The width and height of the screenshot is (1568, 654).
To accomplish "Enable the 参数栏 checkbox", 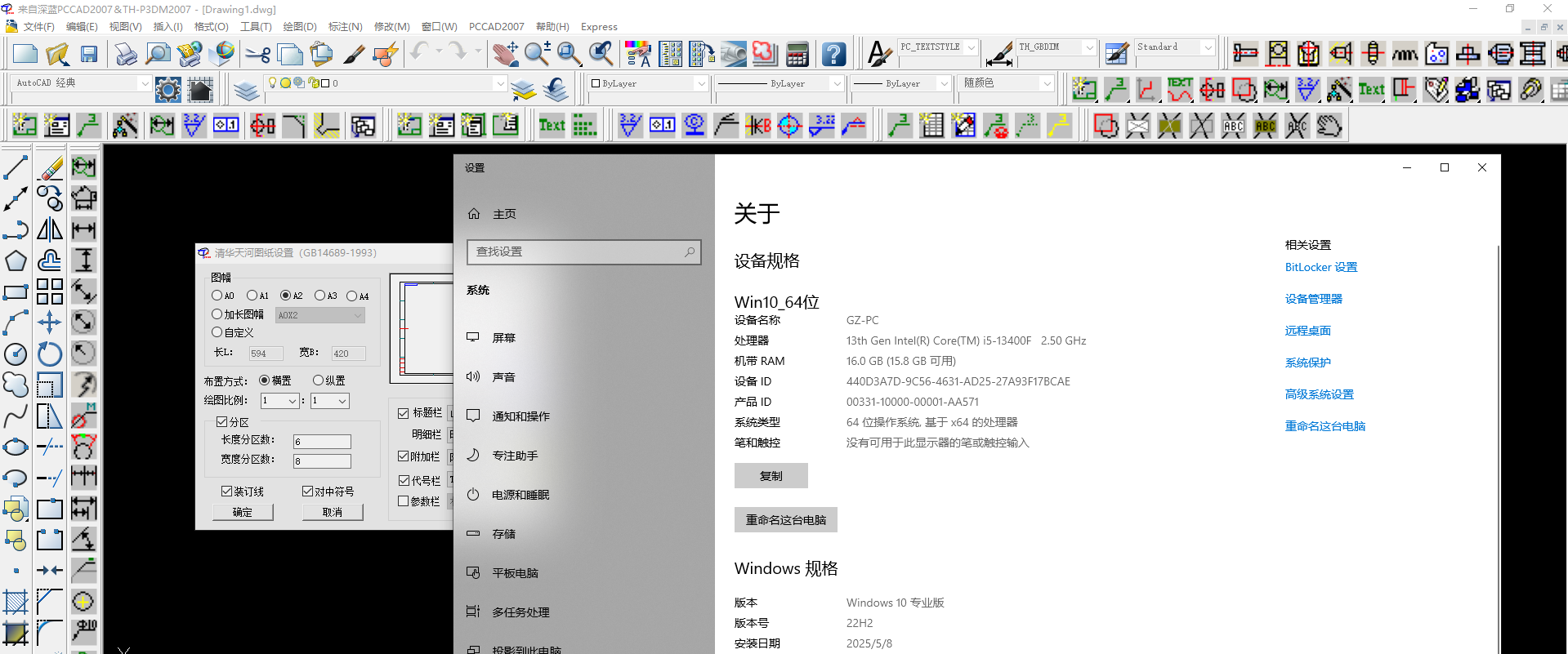I will 404,501.
